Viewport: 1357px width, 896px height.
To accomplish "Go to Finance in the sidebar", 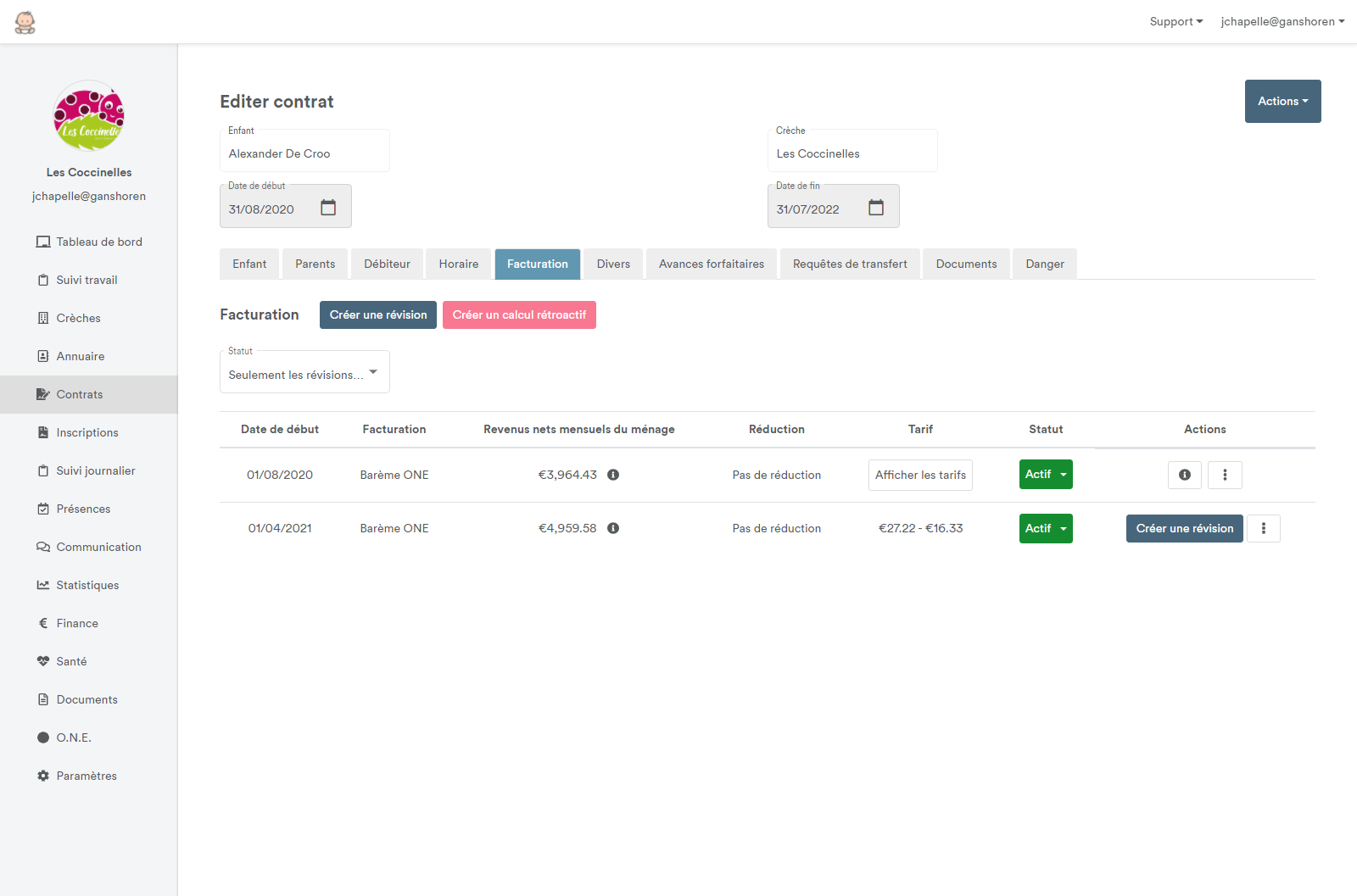I will click(x=77, y=623).
